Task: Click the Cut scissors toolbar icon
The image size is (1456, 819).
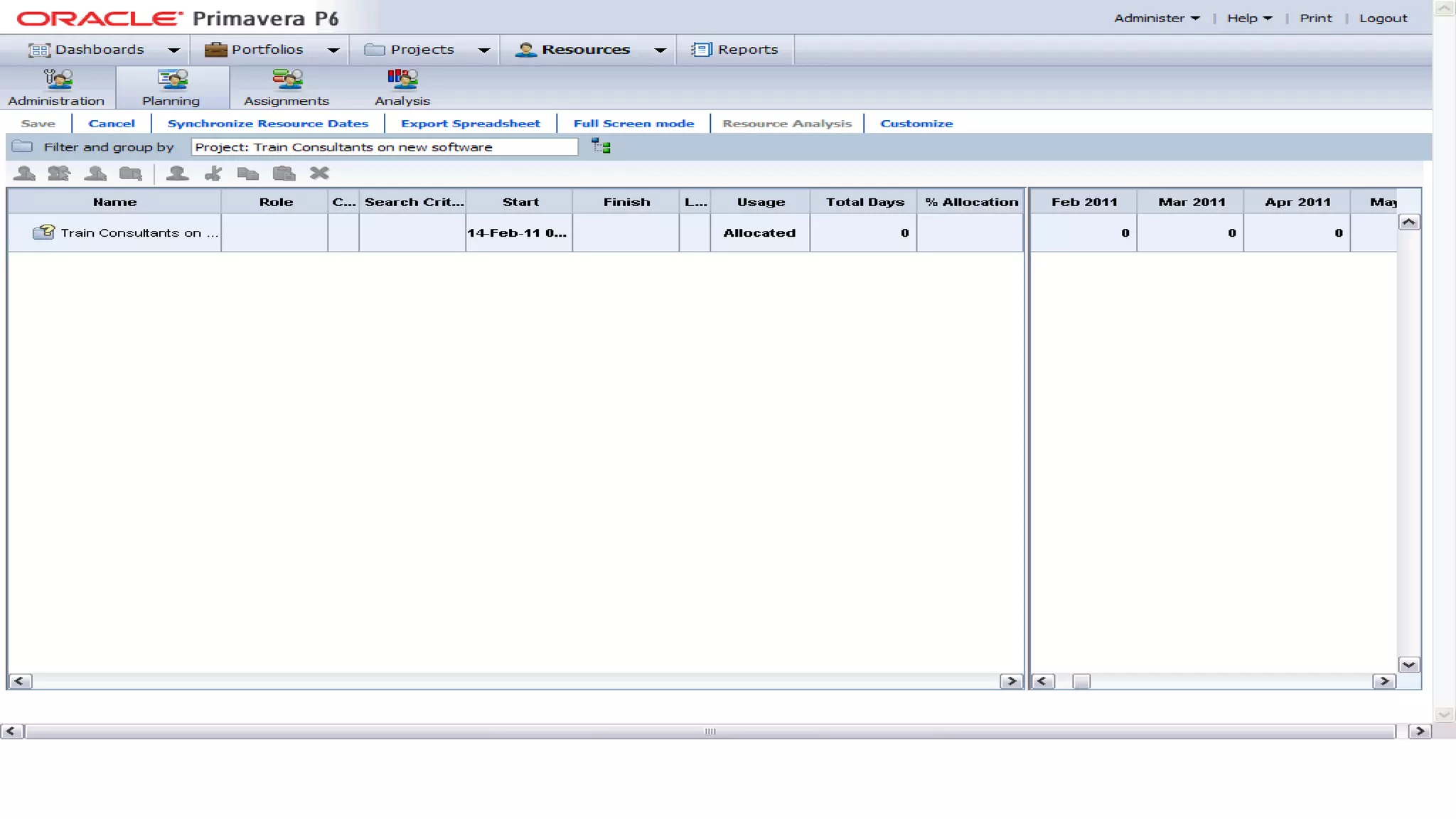Action: (x=213, y=173)
